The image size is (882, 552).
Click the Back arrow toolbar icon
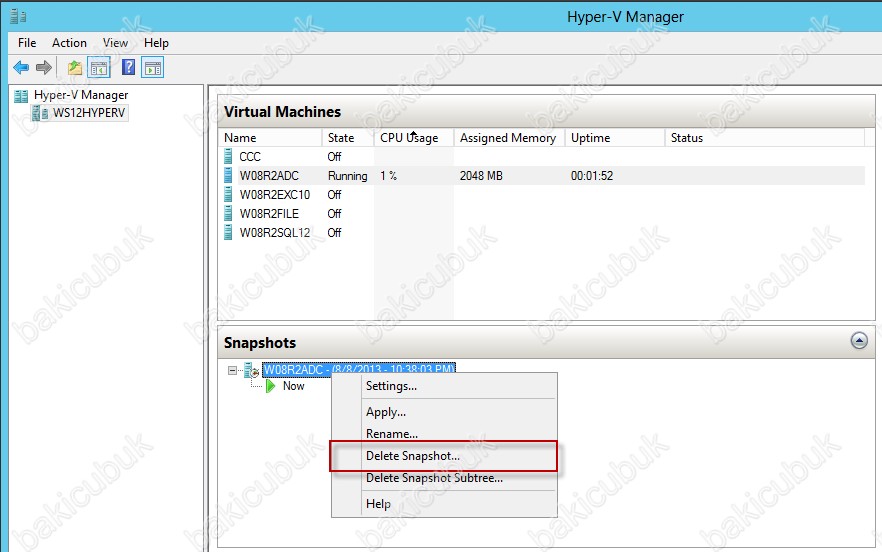(21, 68)
